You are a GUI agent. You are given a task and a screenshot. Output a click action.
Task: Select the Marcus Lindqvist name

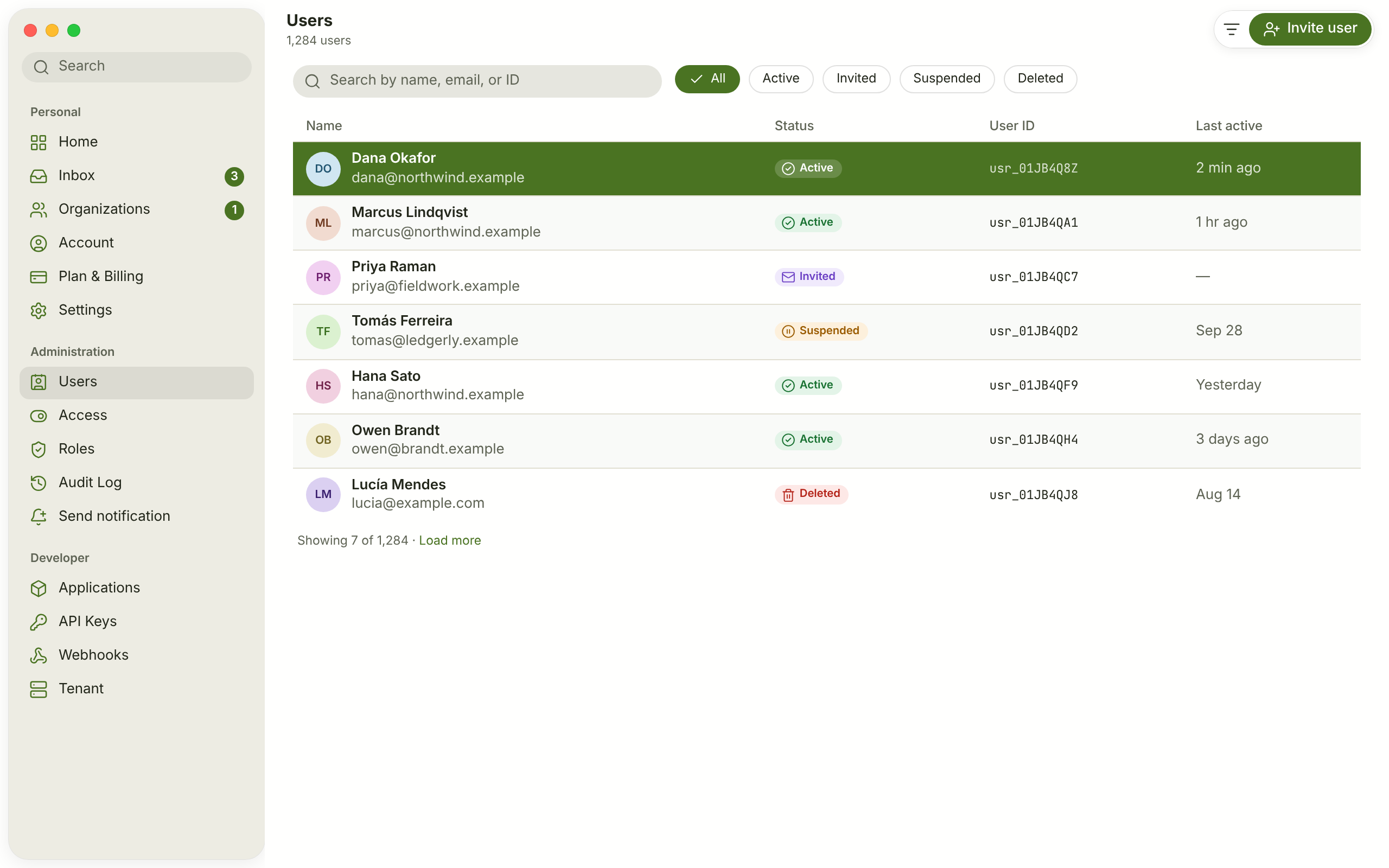pyautogui.click(x=410, y=213)
